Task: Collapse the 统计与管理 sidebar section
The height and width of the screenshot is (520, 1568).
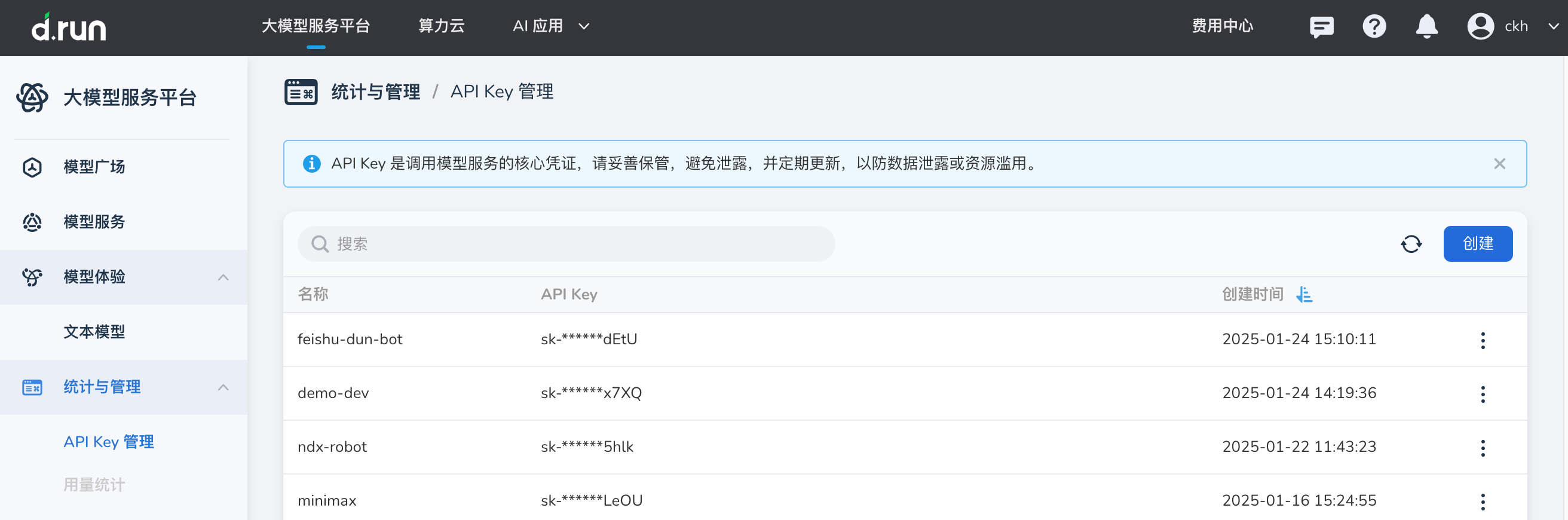Action: [223, 387]
